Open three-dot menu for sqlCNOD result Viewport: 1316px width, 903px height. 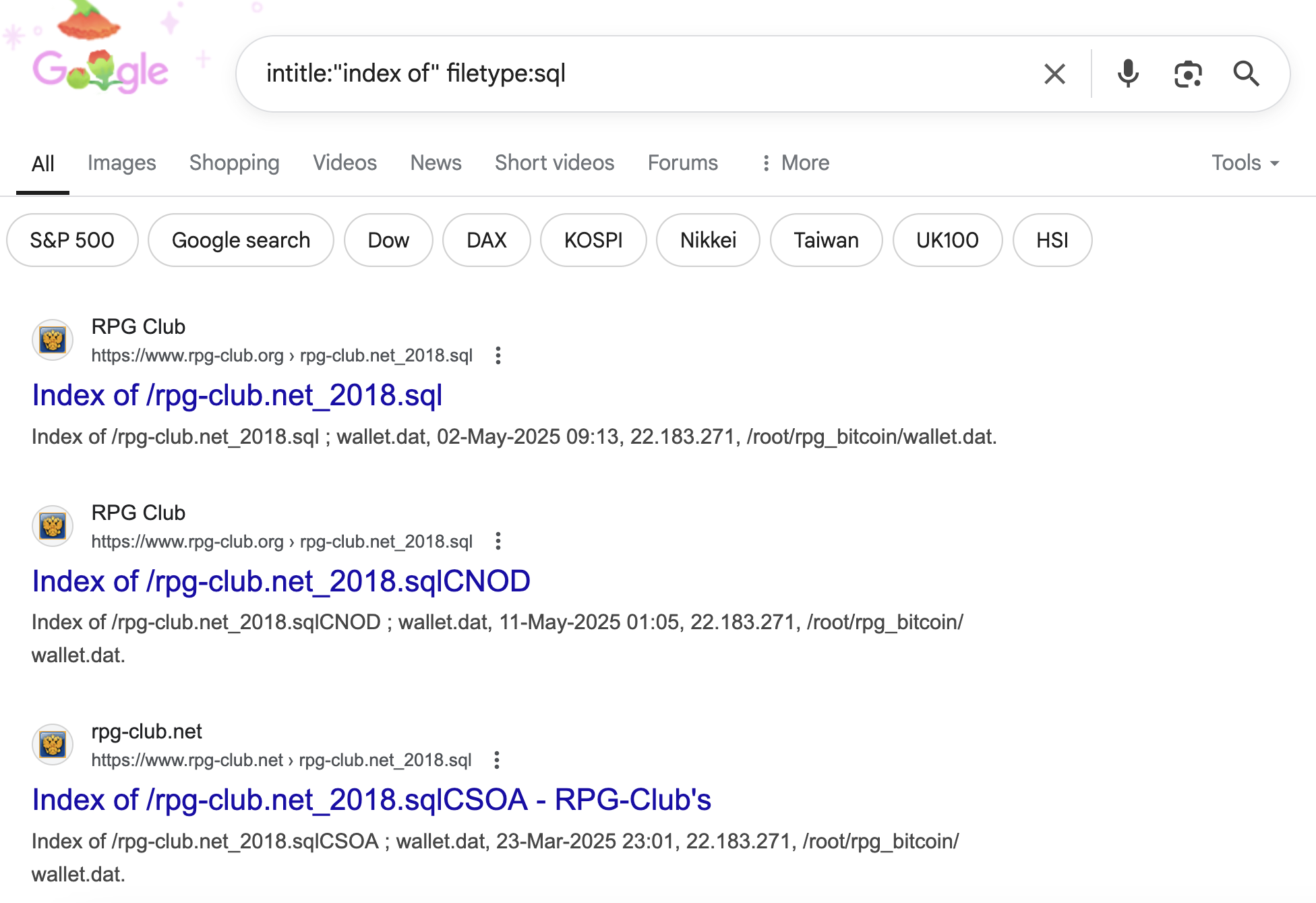(498, 541)
